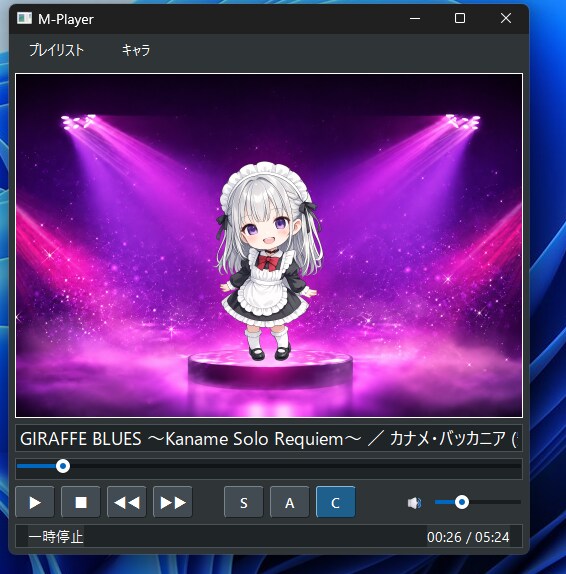Toggle the S mode button
This screenshot has width=566, height=574.
[x=243, y=502]
